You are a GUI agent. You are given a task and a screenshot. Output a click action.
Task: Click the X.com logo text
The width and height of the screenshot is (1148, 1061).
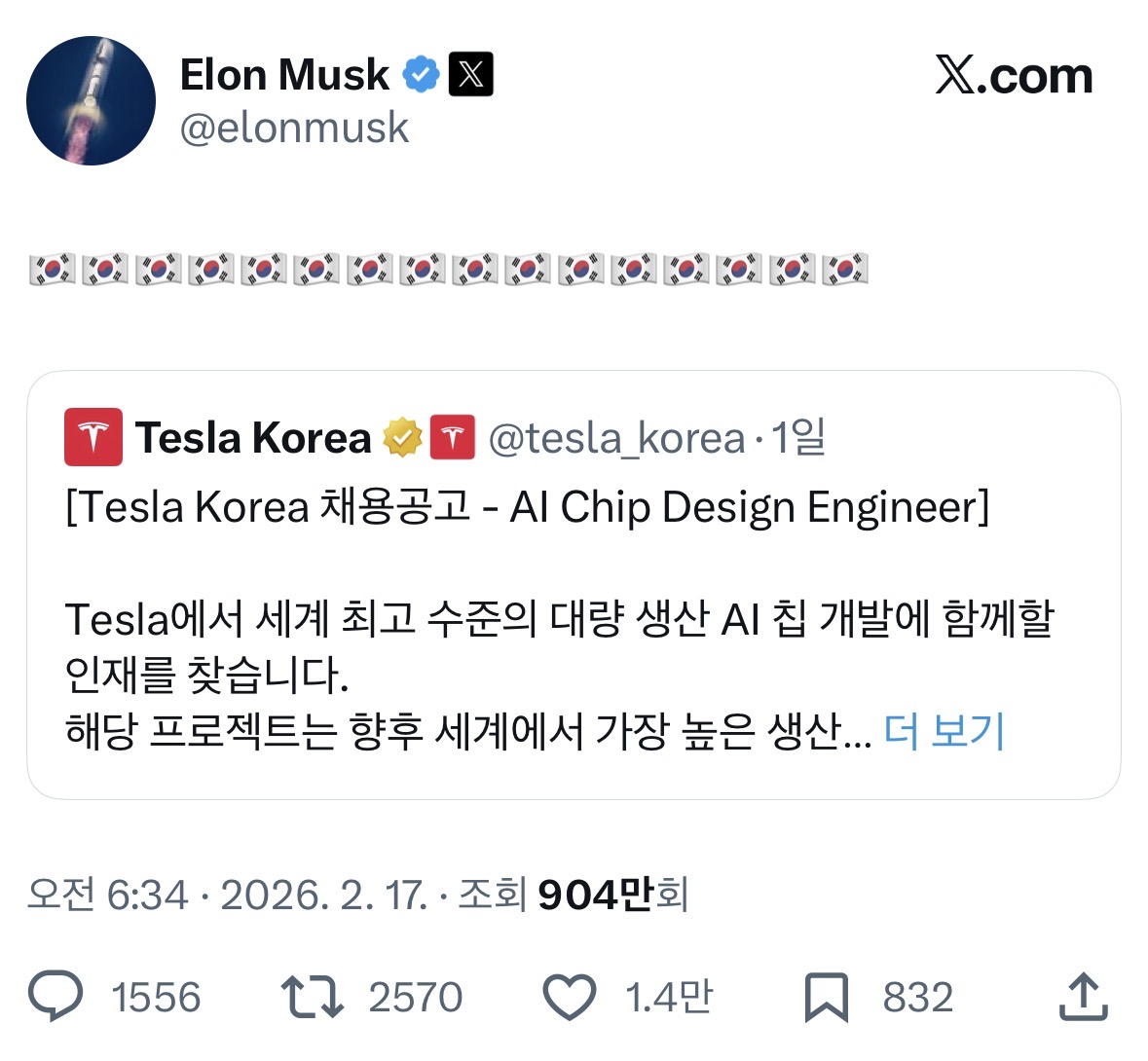pos(1014,76)
